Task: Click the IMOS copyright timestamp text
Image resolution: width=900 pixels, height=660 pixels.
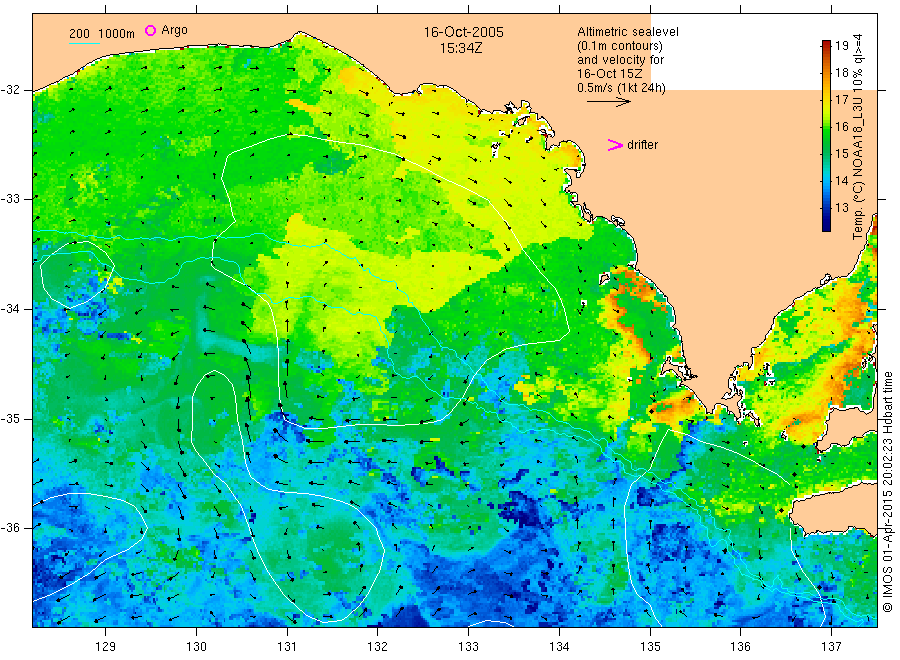Action: pos(888,492)
